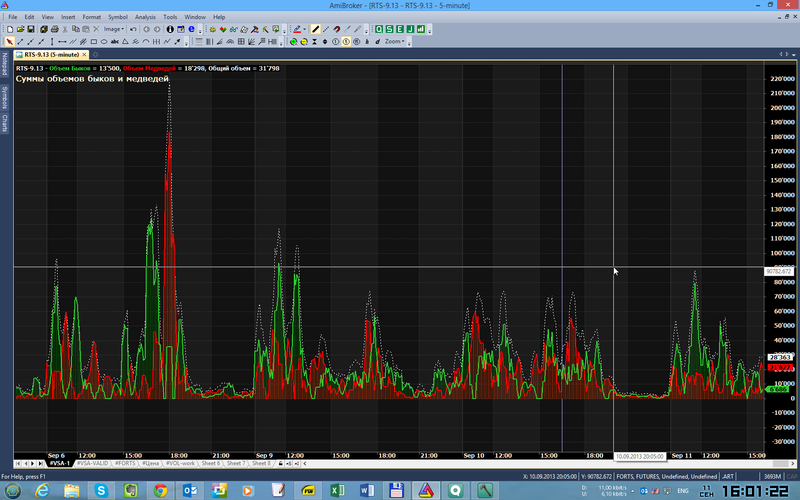The image size is (800, 500).
Task: Switch to the #VOL-work sheet tab
Action: click(x=180, y=463)
